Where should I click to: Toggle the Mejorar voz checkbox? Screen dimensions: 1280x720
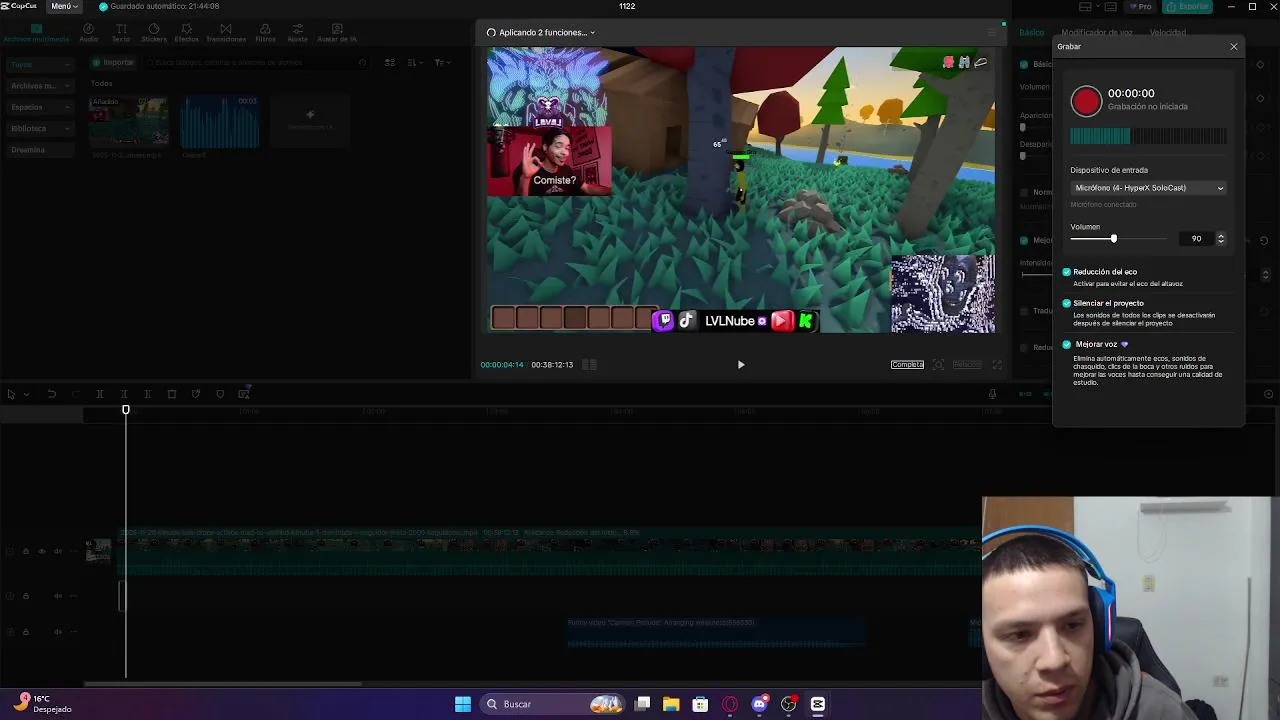pos(1067,344)
